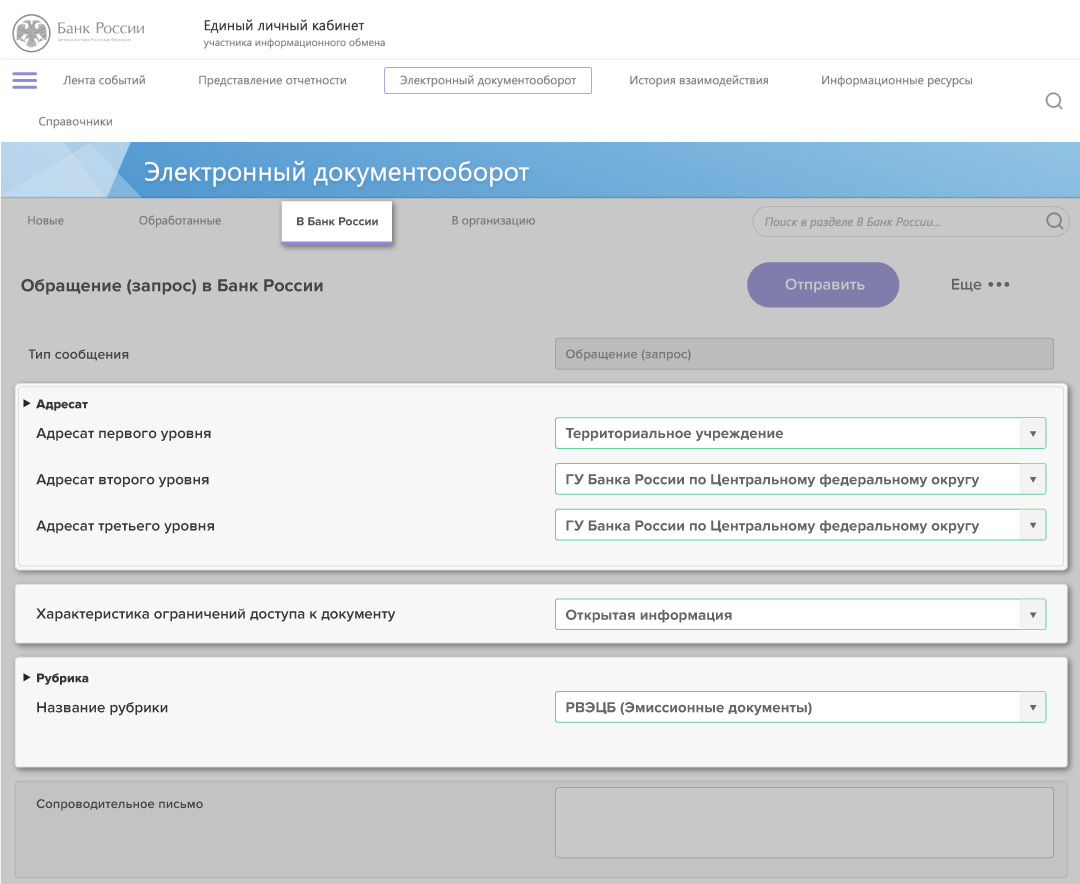1080x884 pixels.
Task: Click the Сопроводительное письмо text area
Action: [804, 823]
